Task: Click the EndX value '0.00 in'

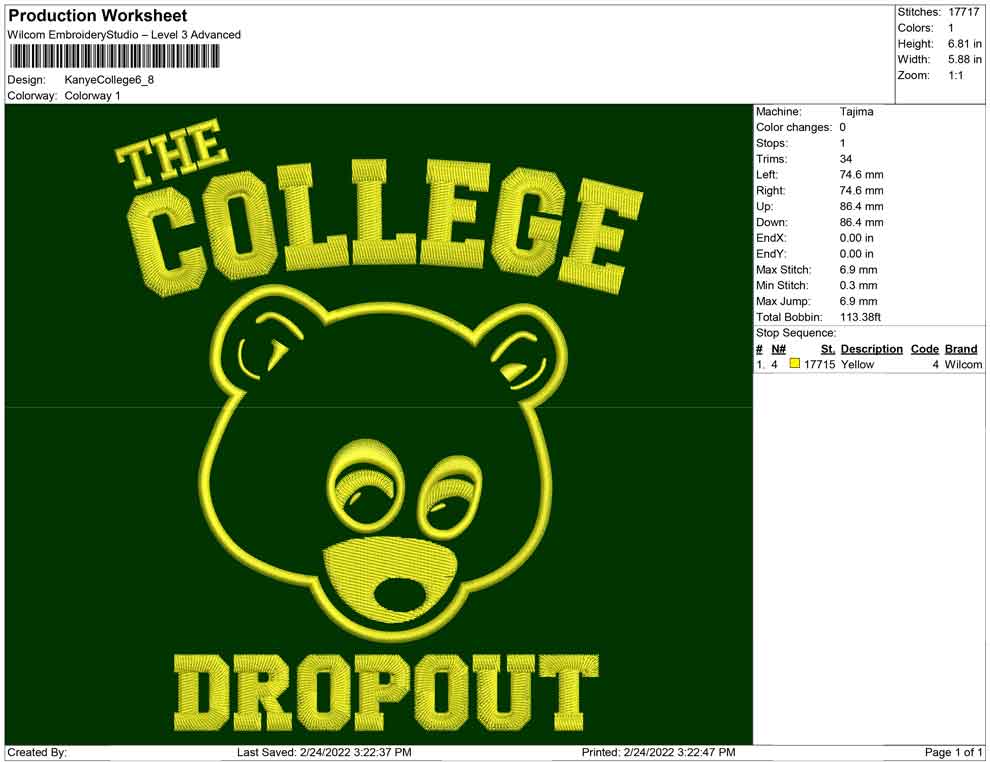Action: click(856, 238)
